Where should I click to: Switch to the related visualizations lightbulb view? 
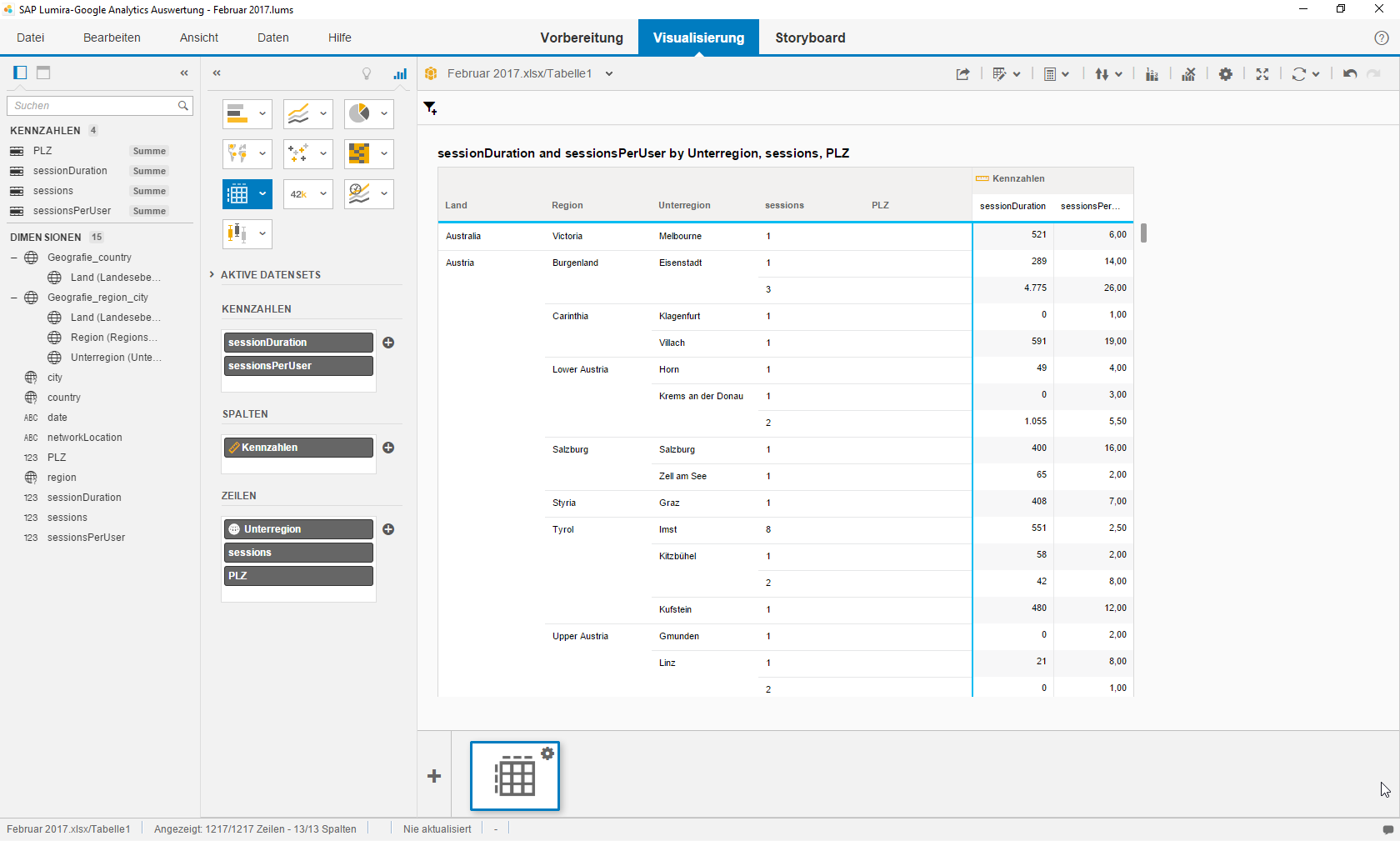pos(367,74)
